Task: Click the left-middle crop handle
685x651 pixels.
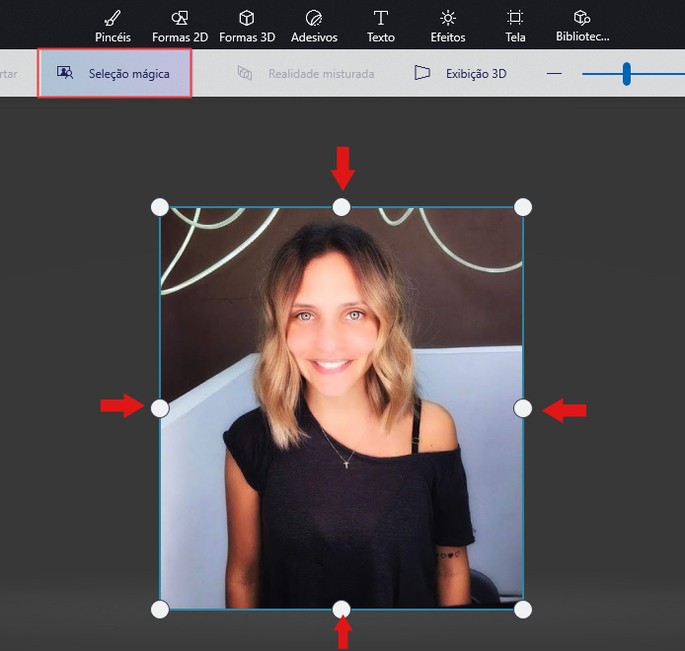Action: click(x=160, y=408)
